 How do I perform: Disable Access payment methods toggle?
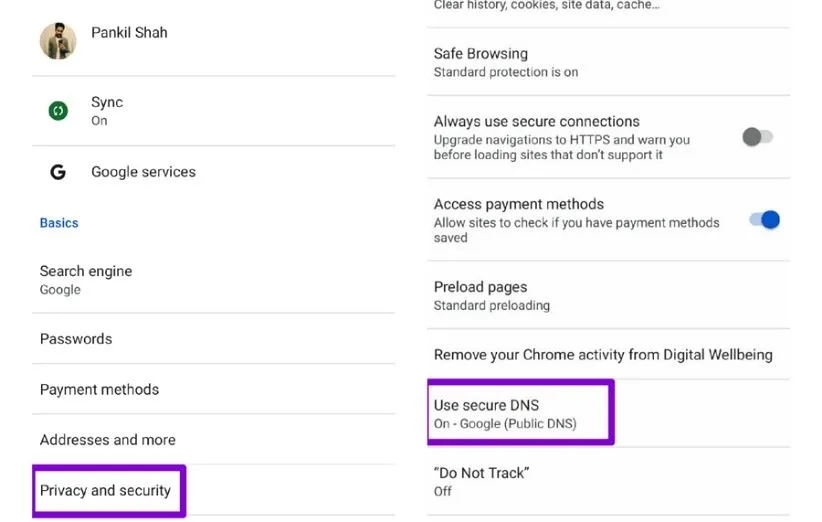click(x=764, y=220)
